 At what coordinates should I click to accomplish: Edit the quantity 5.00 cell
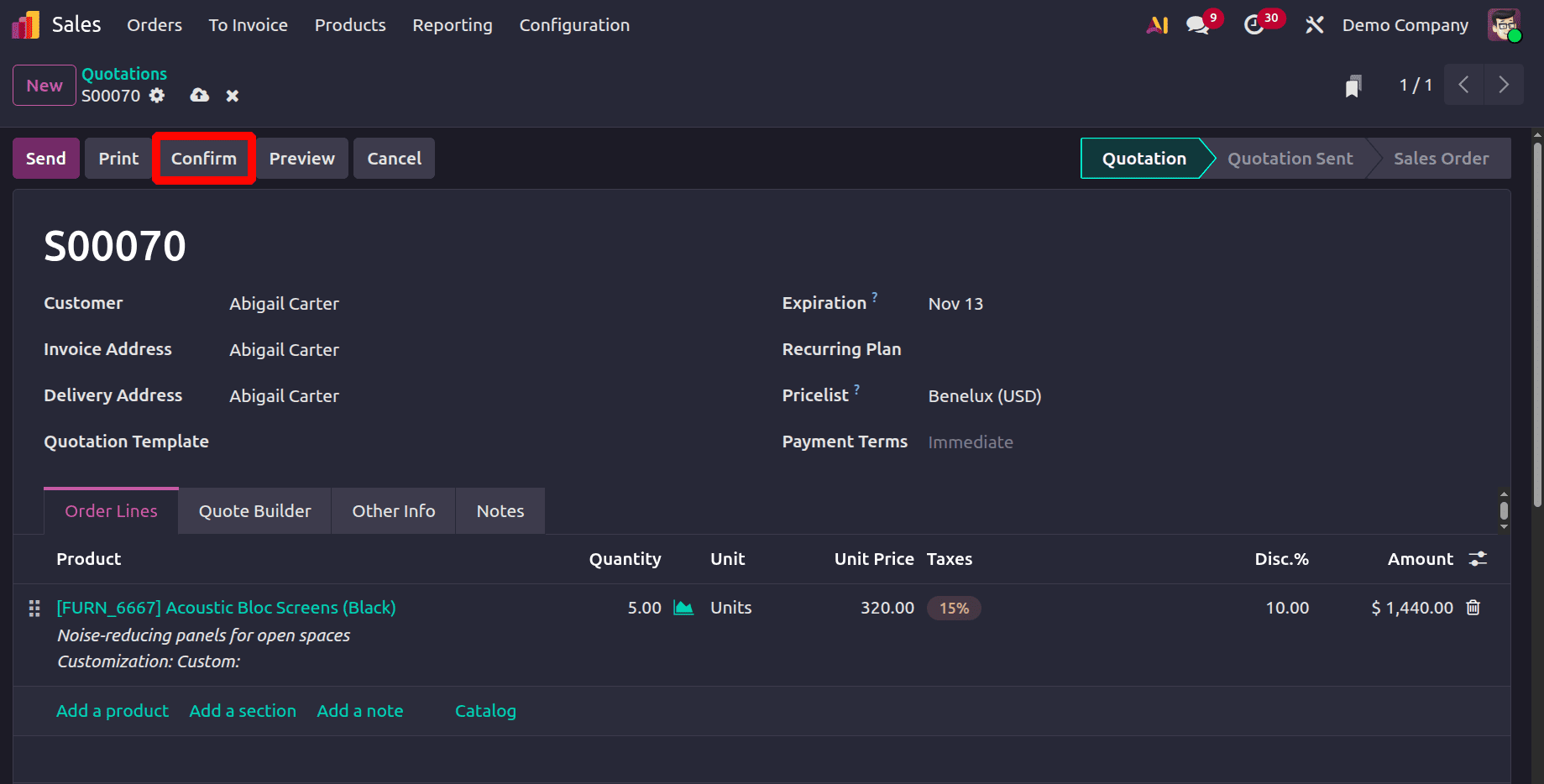pos(645,608)
